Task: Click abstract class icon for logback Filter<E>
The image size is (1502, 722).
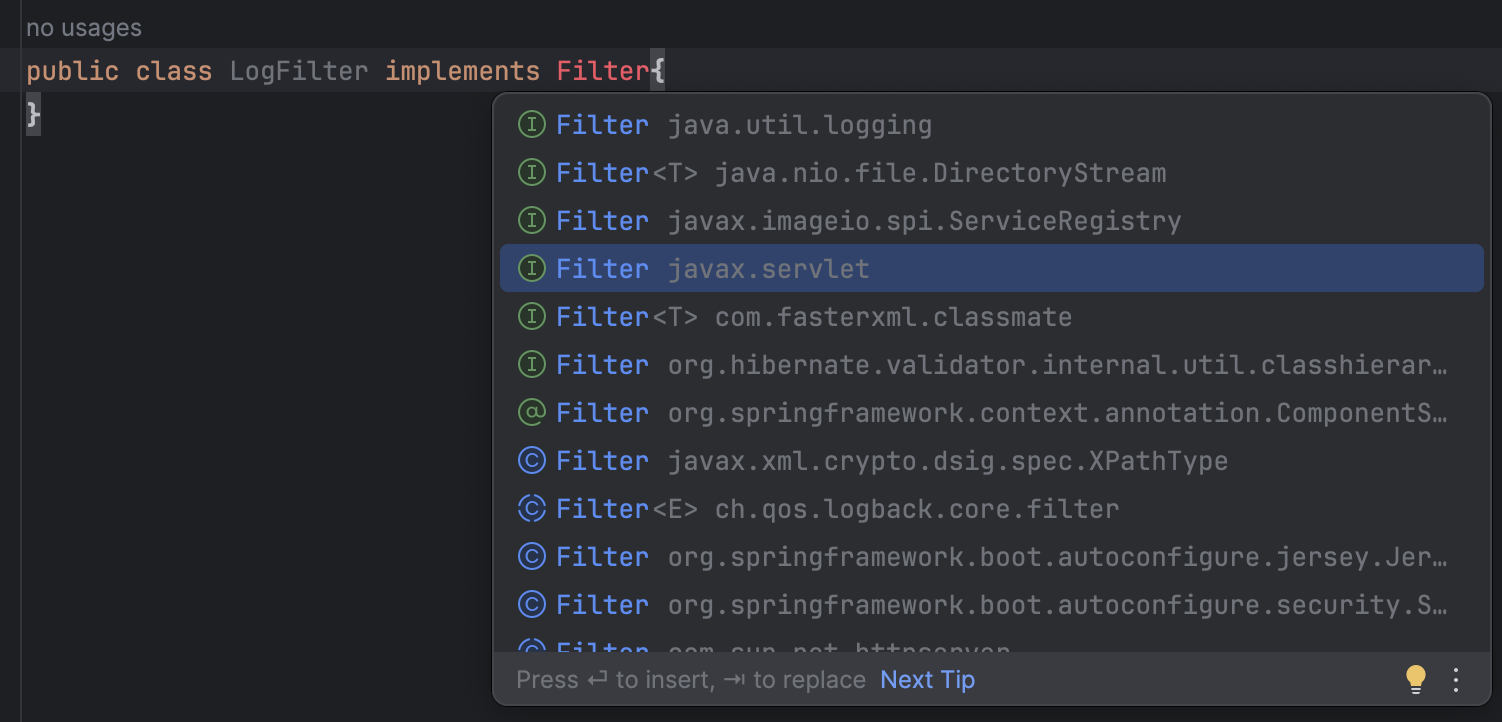Action: 531,509
